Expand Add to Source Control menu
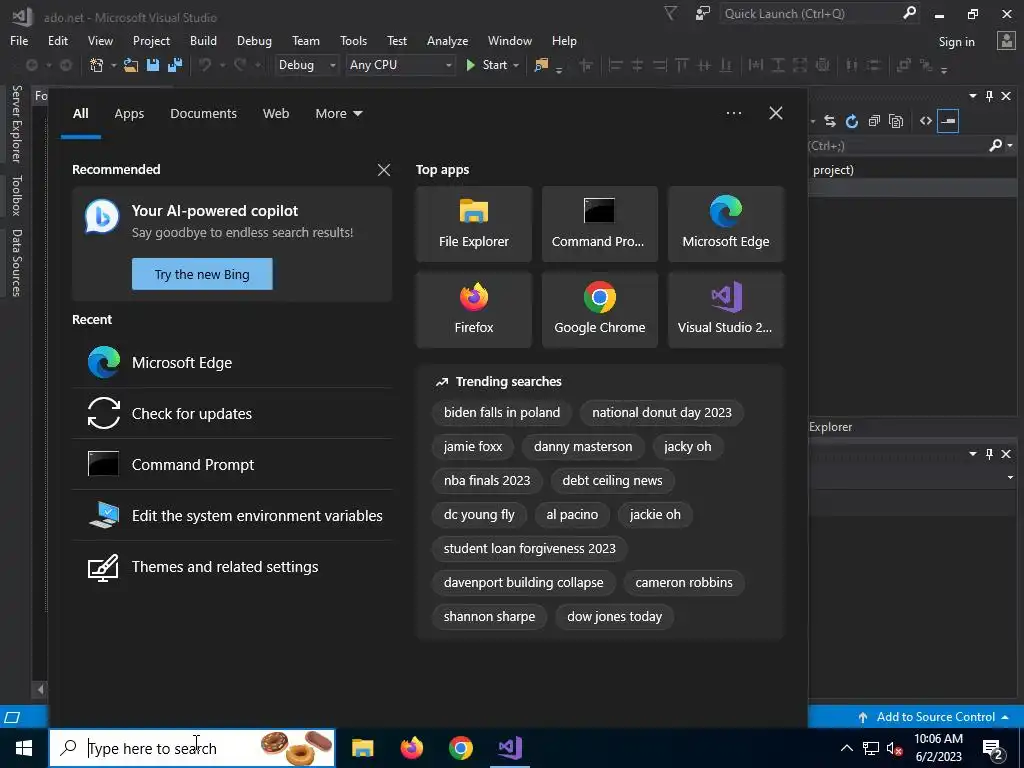Screen dimensions: 1024x768 point(935,717)
